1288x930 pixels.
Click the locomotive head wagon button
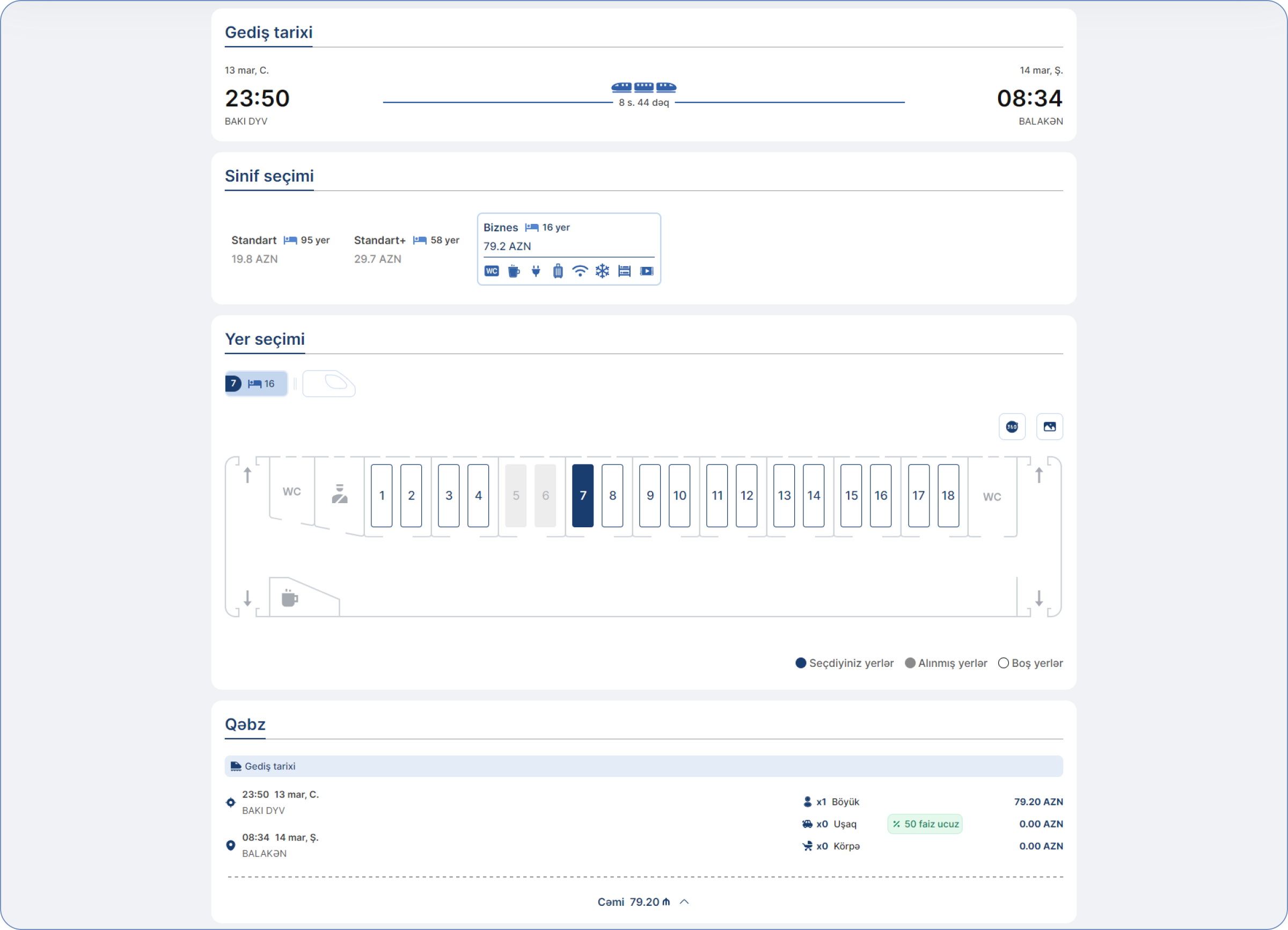point(329,383)
